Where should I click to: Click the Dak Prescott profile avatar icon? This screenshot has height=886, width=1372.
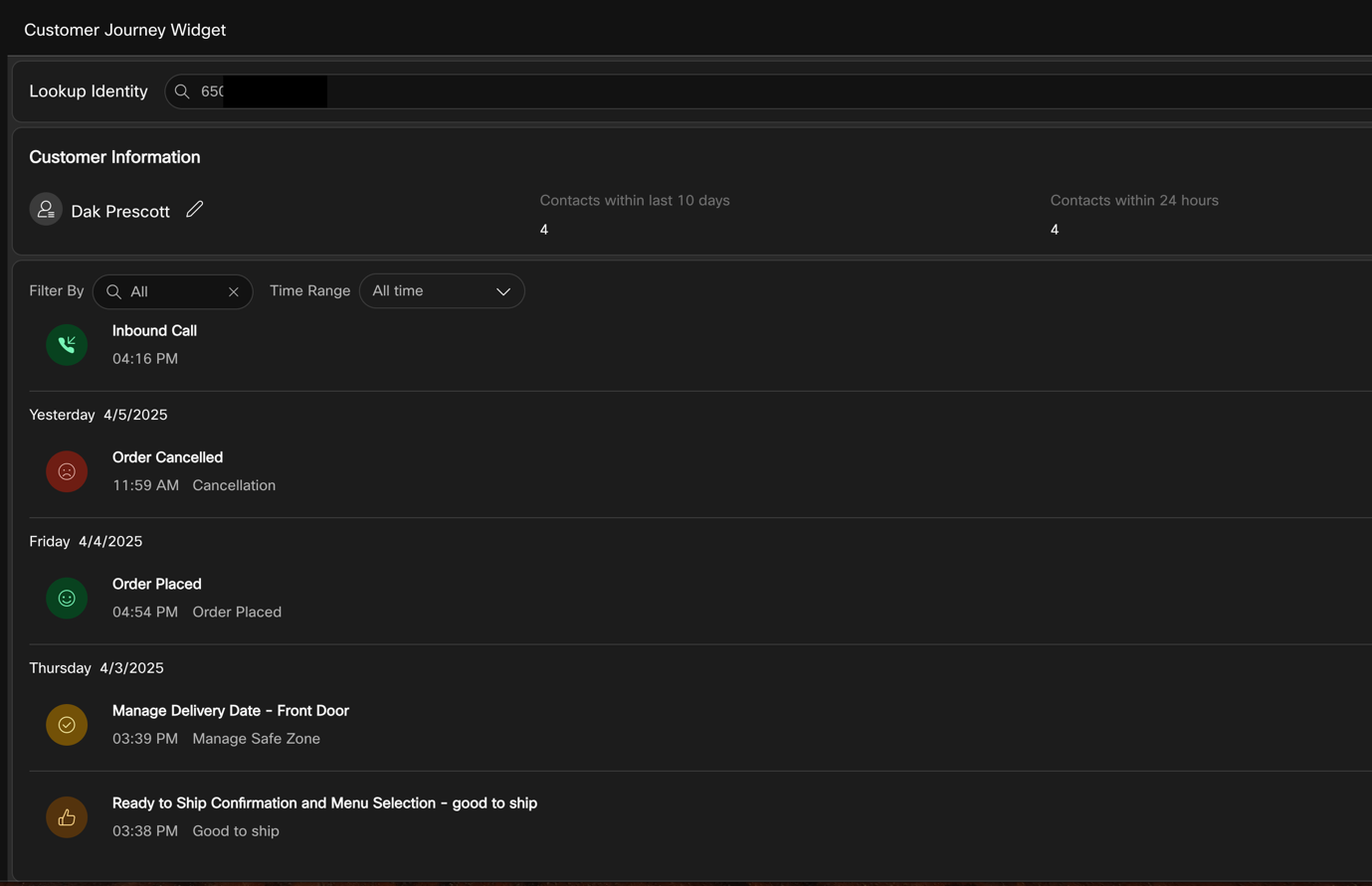(x=46, y=210)
